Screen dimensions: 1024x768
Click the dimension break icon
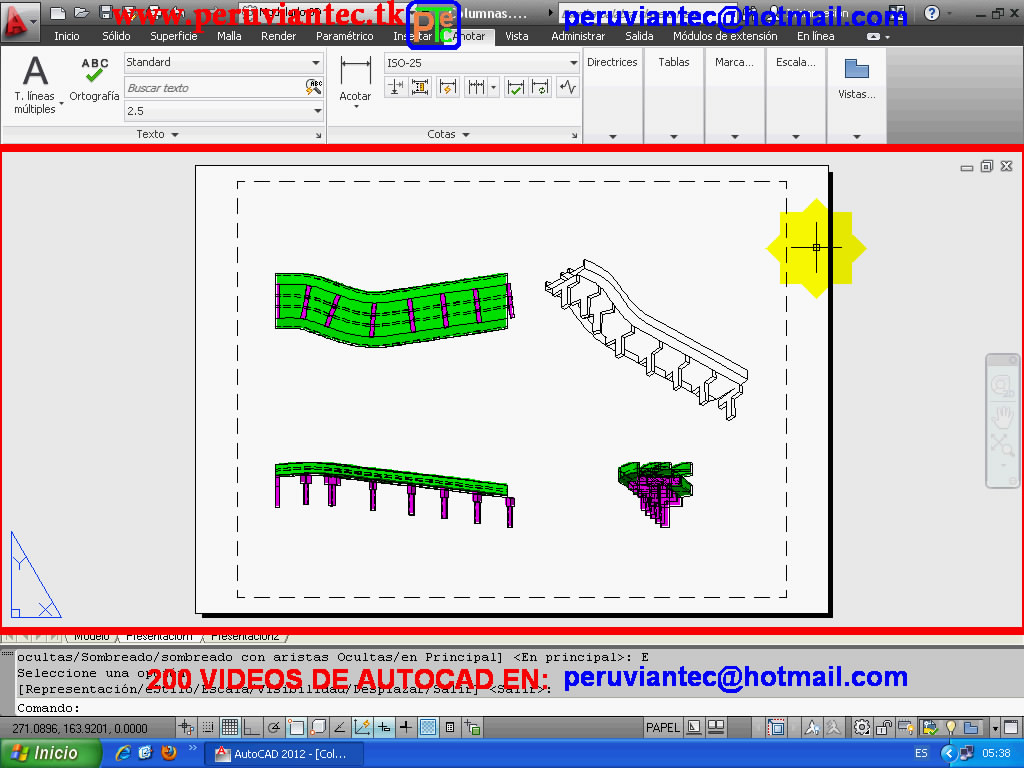tap(395, 87)
